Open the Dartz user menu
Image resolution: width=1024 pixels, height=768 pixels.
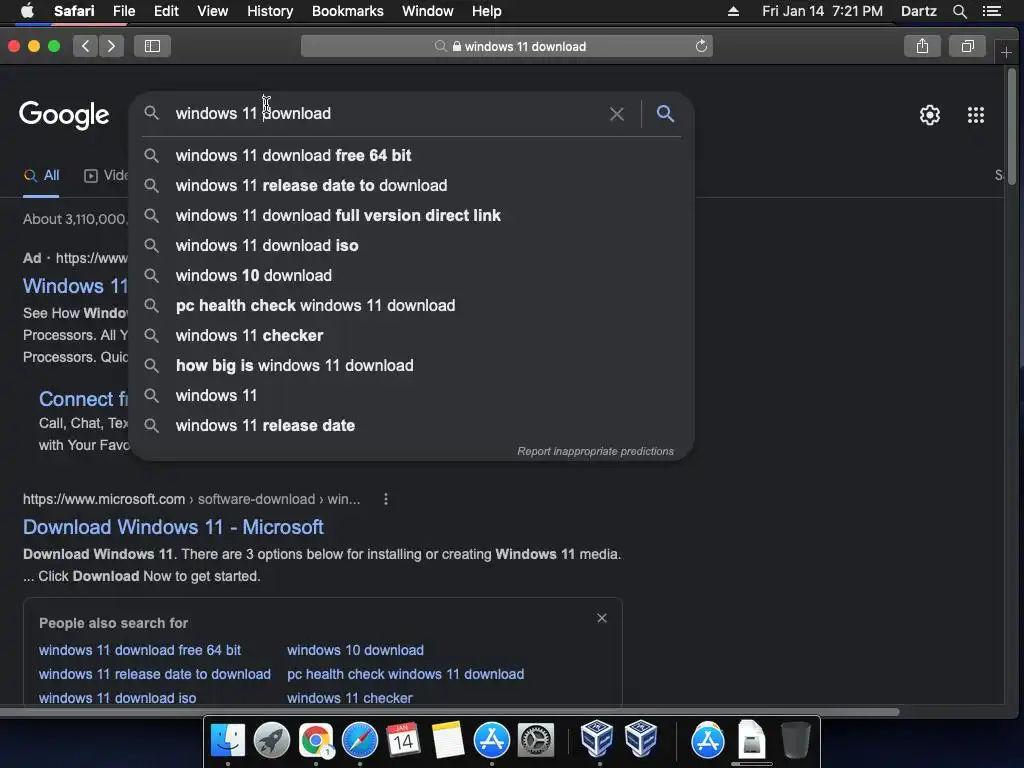[918, 11]
